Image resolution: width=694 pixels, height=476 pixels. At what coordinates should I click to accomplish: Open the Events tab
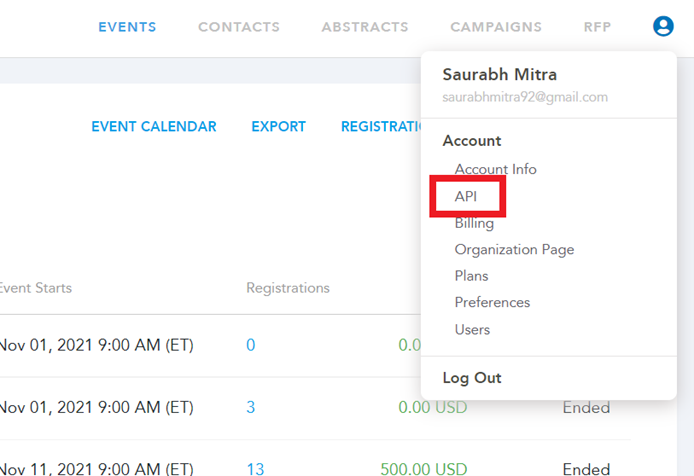pyautogui.click(x=127, y=27)
